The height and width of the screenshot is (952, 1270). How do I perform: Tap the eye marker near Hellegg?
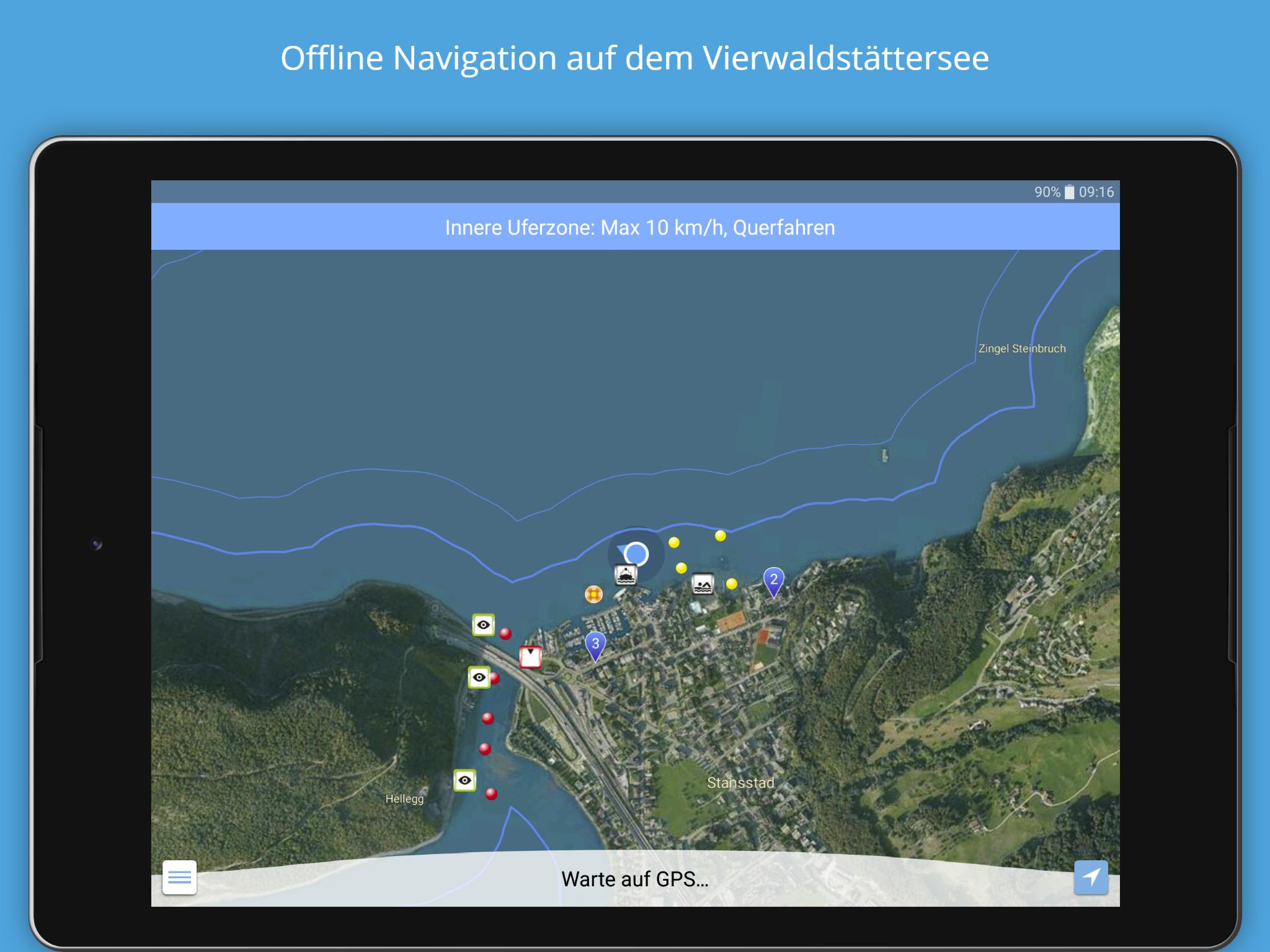[464, 780]
